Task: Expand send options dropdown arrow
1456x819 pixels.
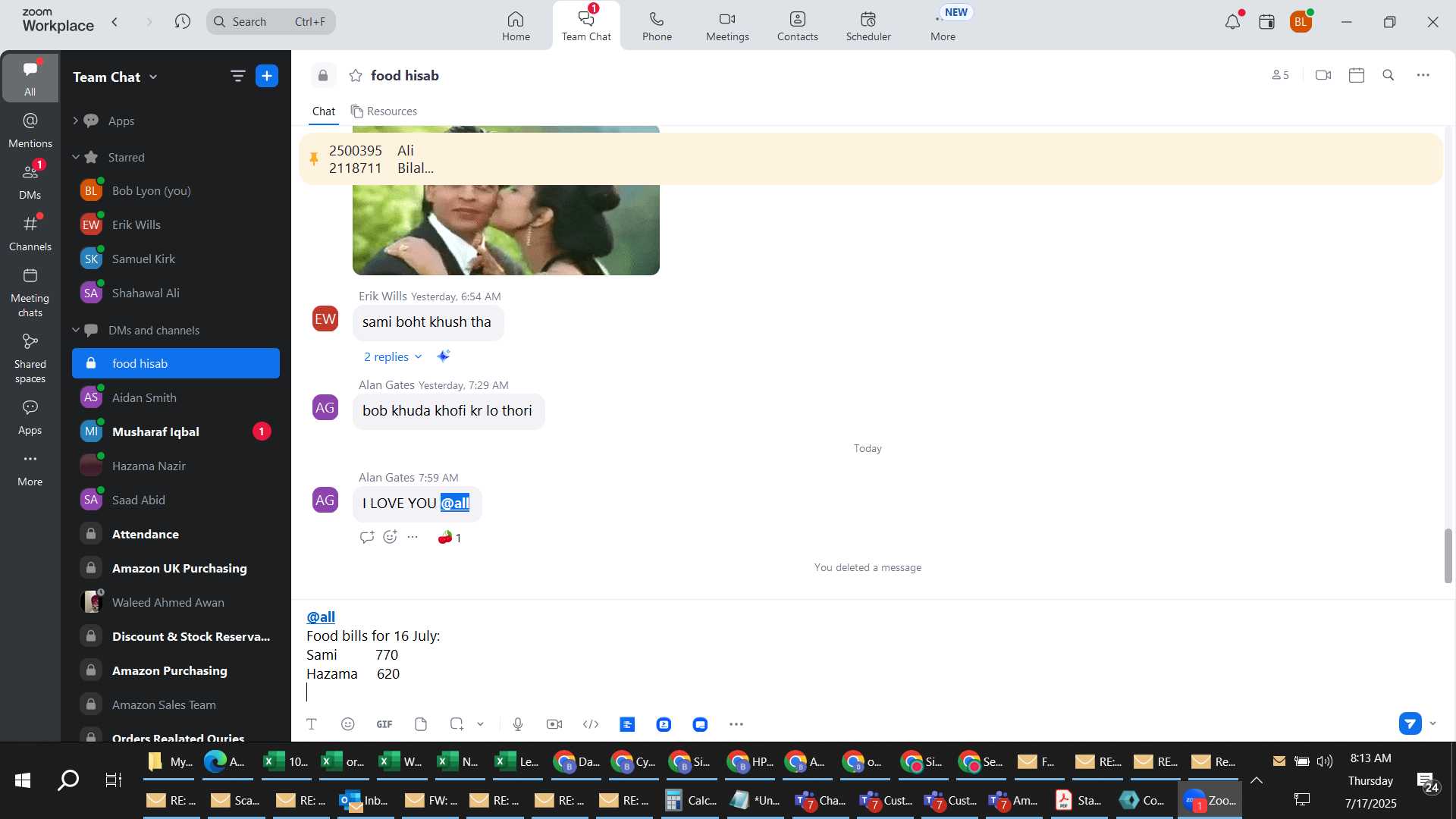Action: click(x=1432, y=723)
